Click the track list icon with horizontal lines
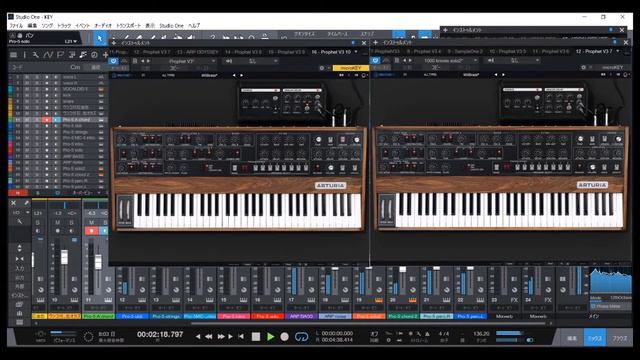The image size is (640, 360). 13,55
